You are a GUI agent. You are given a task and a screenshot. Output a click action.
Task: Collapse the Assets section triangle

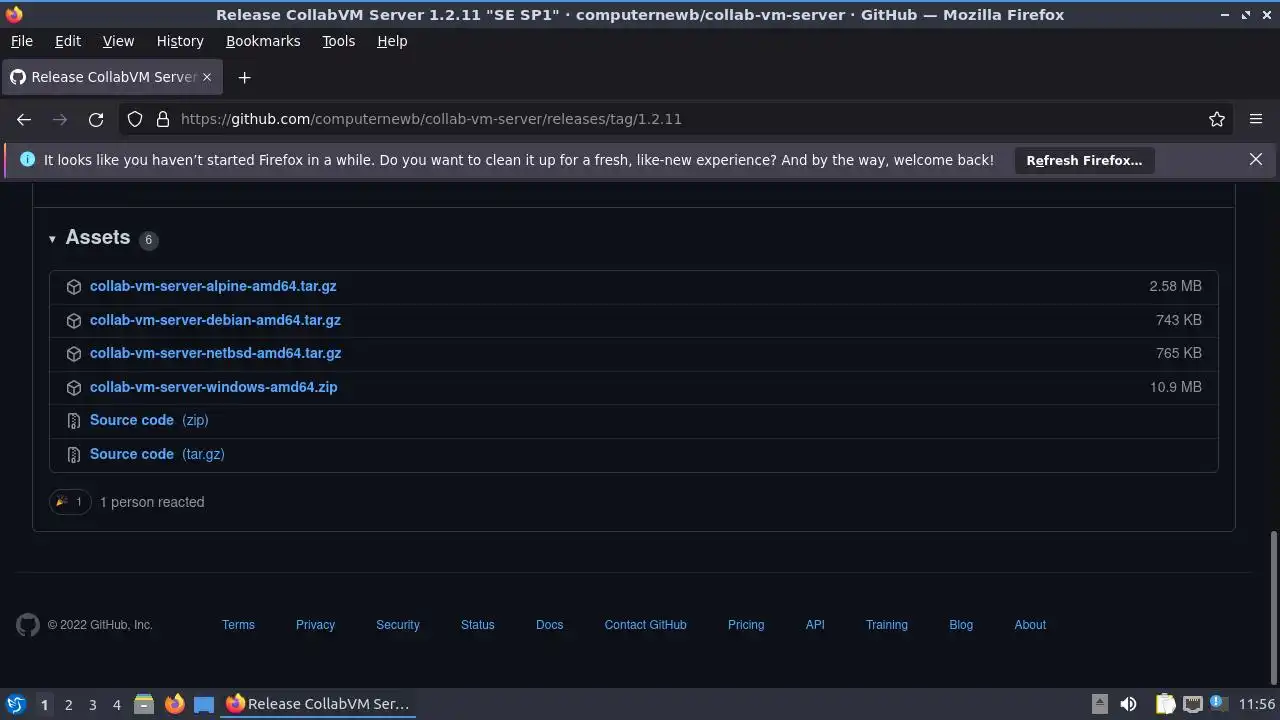[52, 239]
